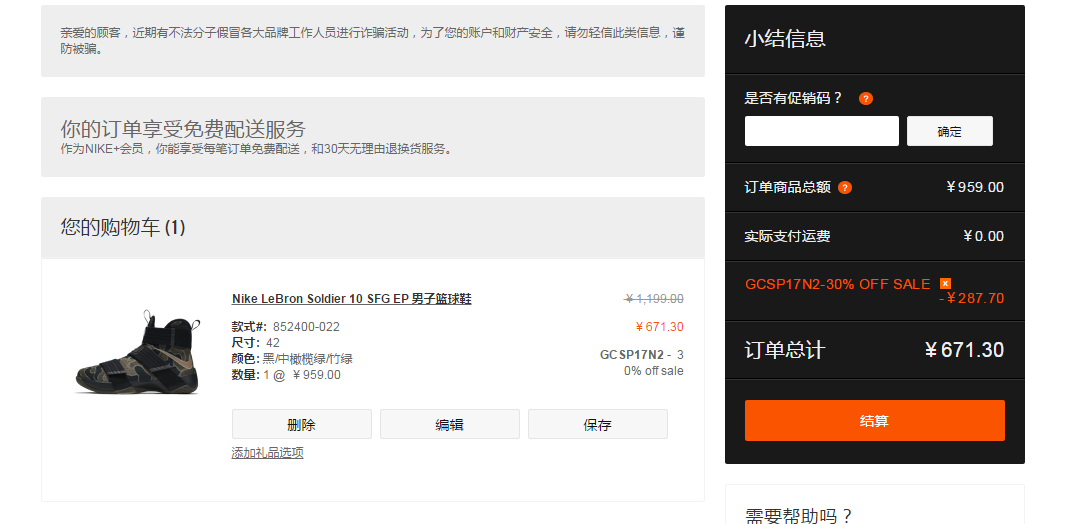Proceed to checkout with 结算 button
Viewport: 1073px width, 524px height.
pos(875,420)
